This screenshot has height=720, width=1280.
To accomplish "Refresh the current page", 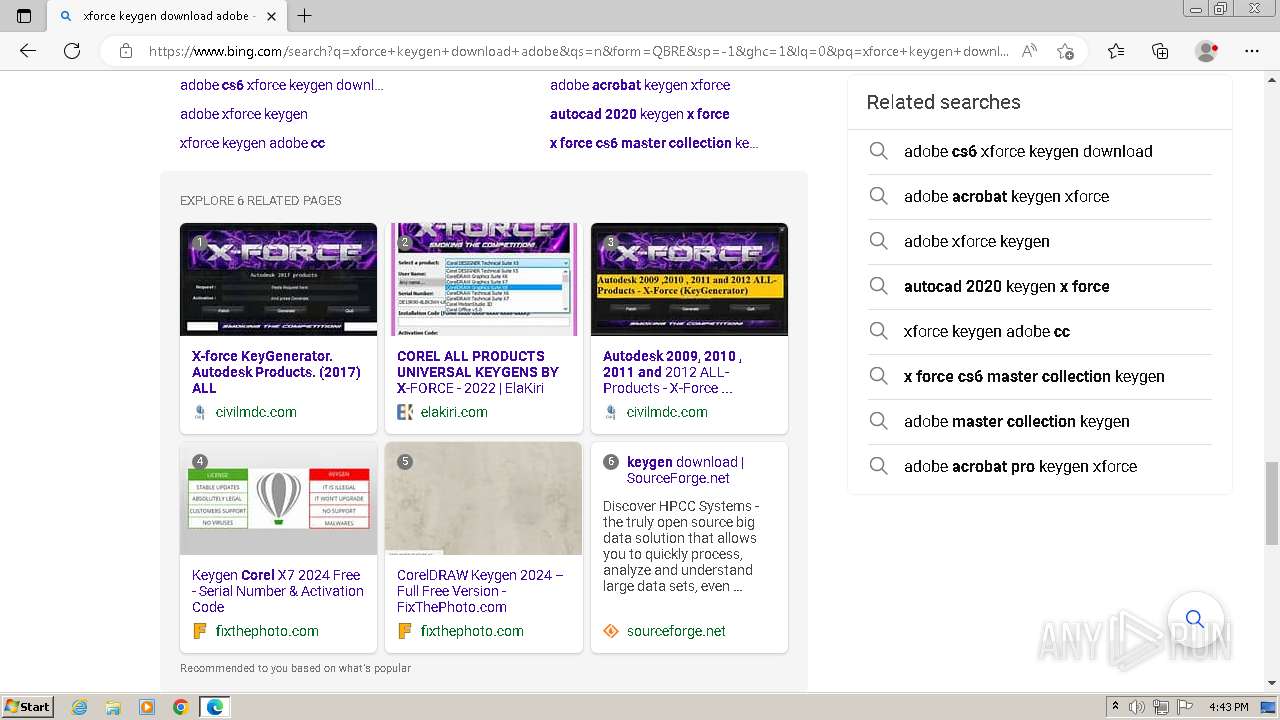I will 72,51.
